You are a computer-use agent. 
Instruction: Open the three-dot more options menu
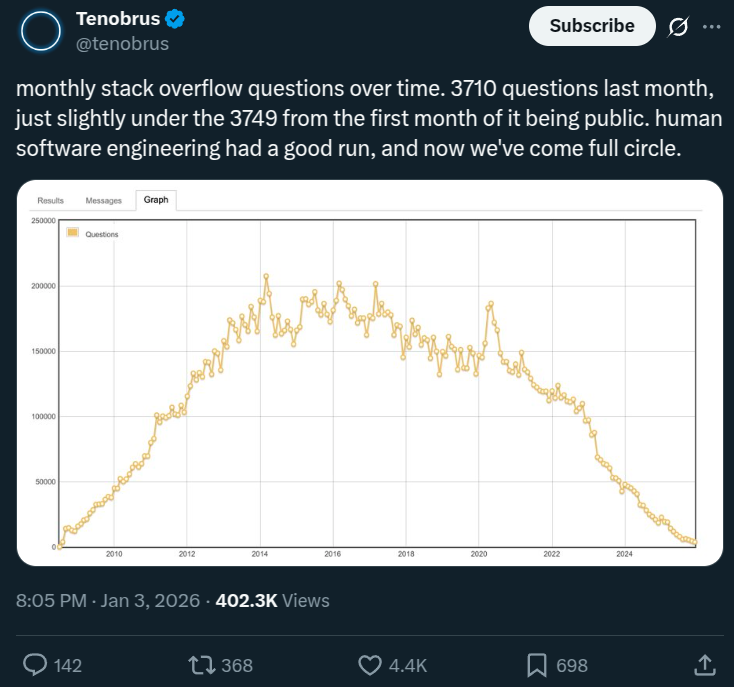coord(712,27)
